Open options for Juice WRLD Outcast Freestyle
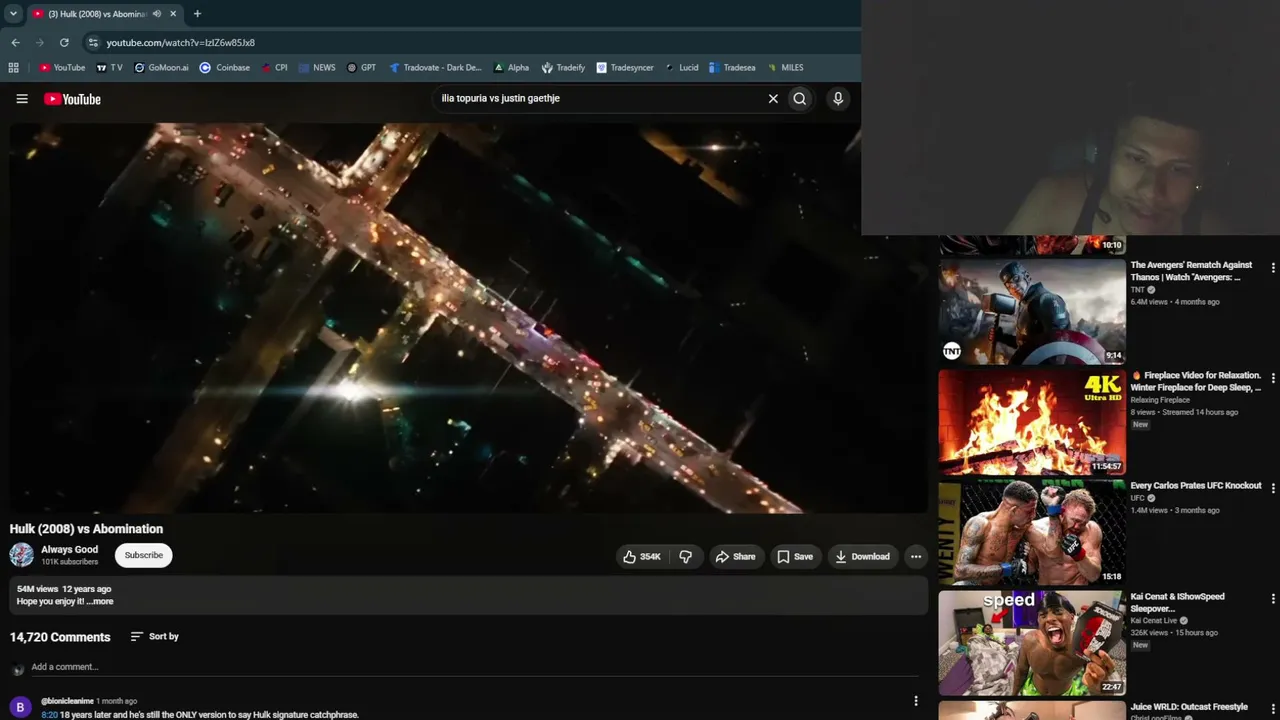 tap(1273, 709)
